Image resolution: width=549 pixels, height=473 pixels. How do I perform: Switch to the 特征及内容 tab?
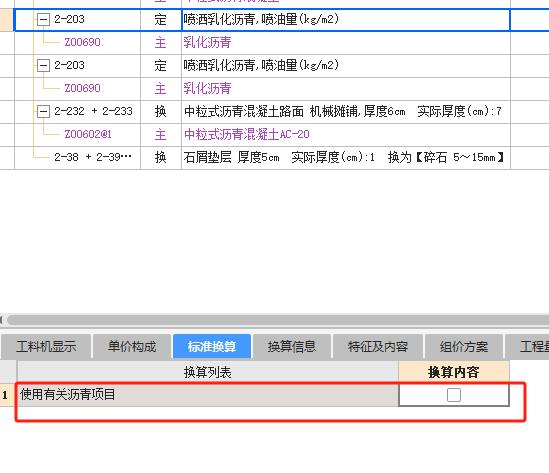point(378,347)
